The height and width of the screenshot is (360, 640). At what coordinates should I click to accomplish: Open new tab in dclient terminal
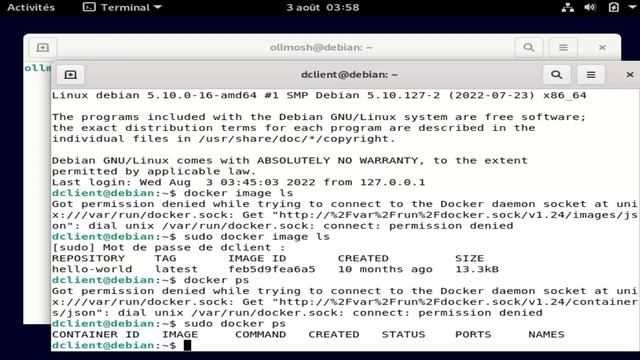[71, 75]
